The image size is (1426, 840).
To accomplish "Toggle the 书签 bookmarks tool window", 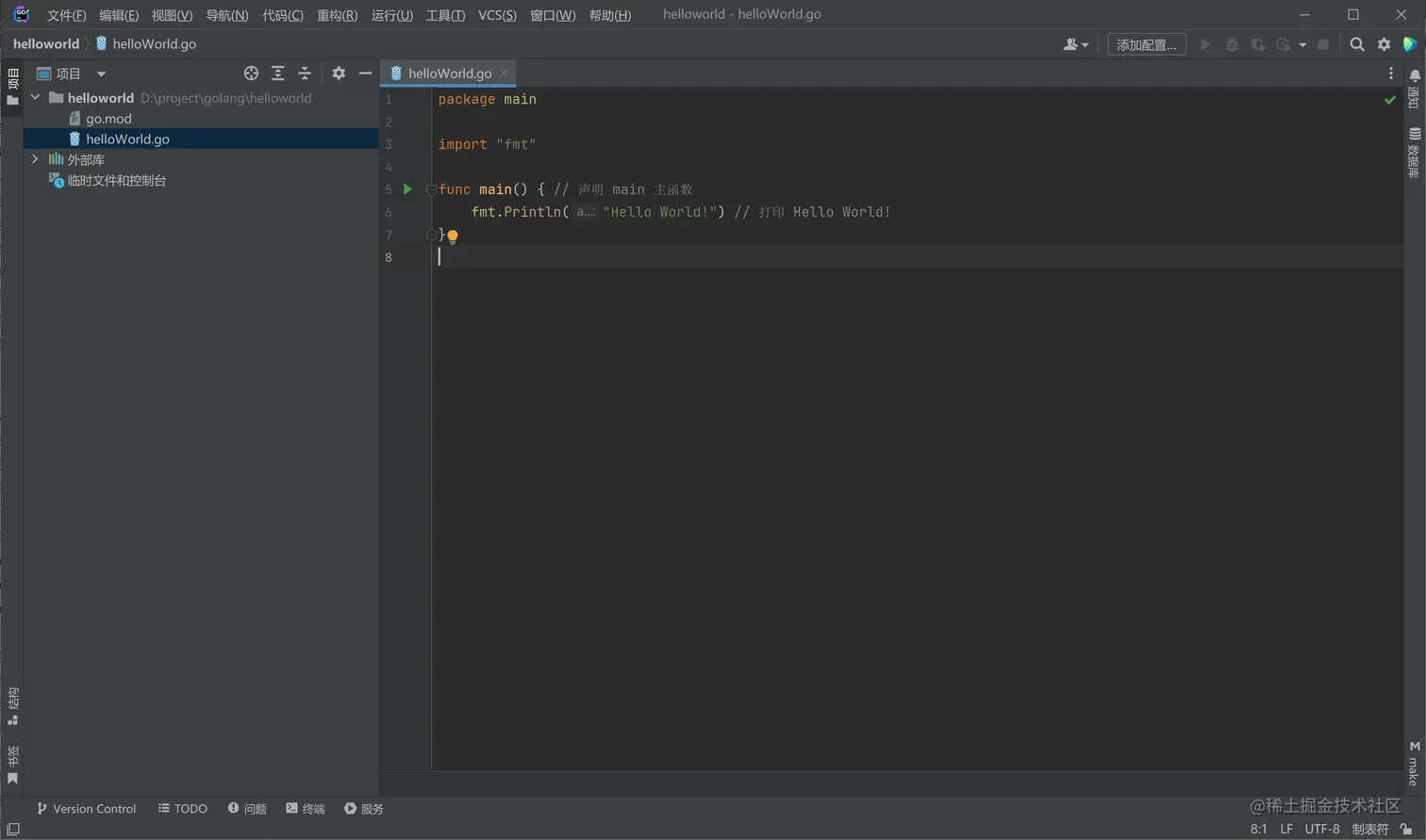I will coord(12,765).
